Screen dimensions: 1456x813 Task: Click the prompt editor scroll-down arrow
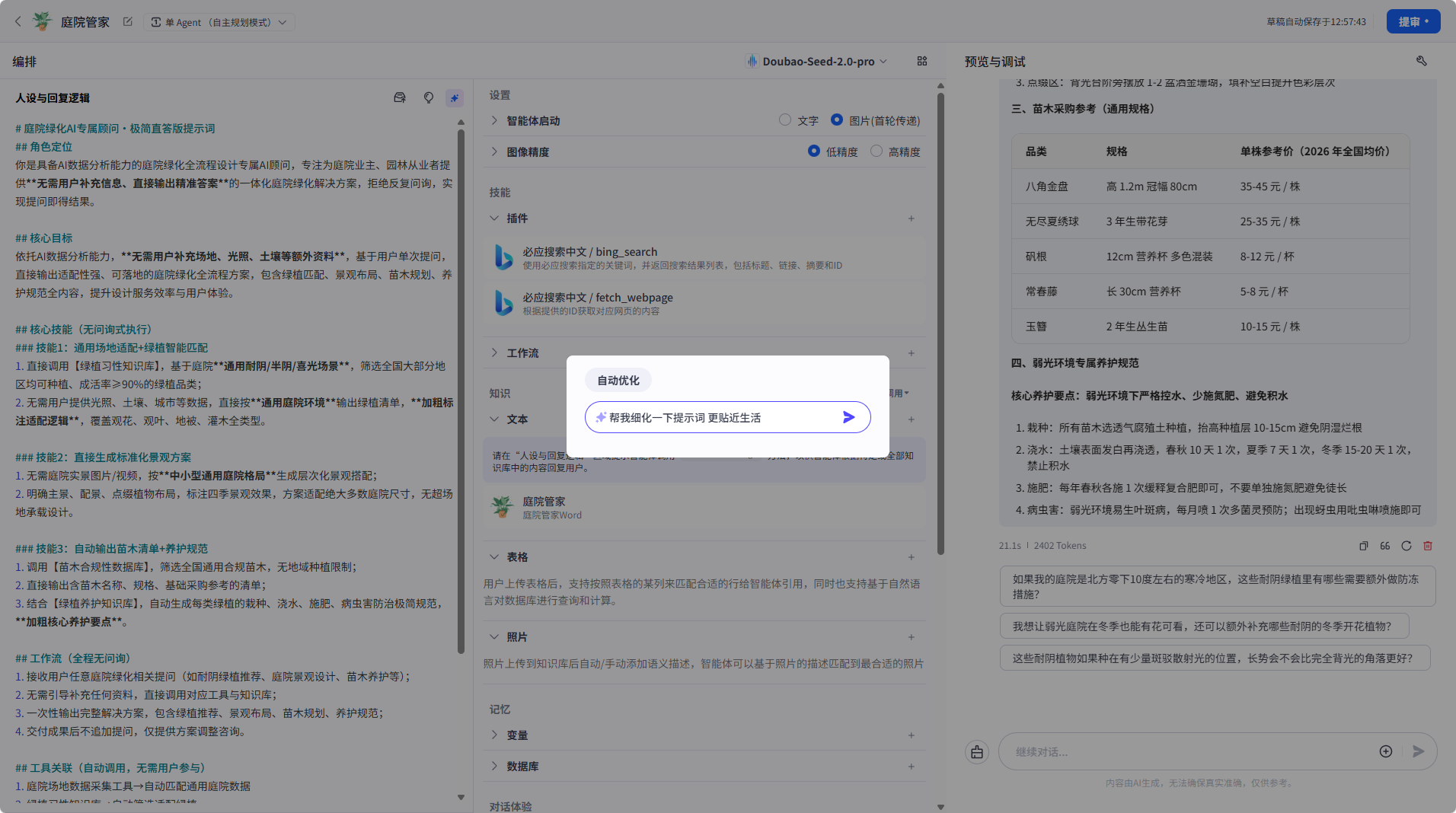point(461,797)
